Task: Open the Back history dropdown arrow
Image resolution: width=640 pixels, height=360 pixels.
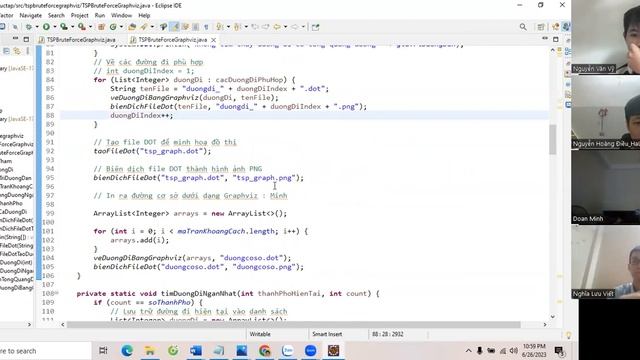Action: tap(285, 27)
